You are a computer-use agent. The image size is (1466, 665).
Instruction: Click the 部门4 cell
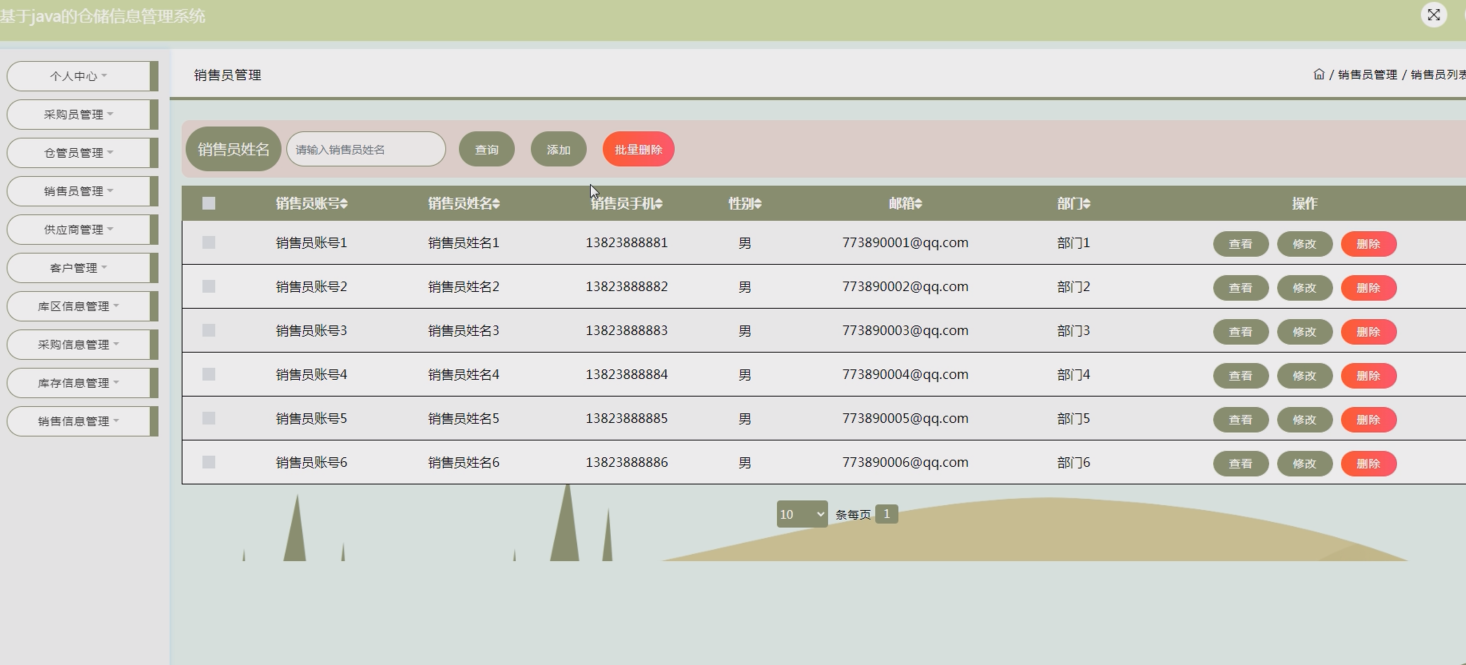[x=1074, y=375]
